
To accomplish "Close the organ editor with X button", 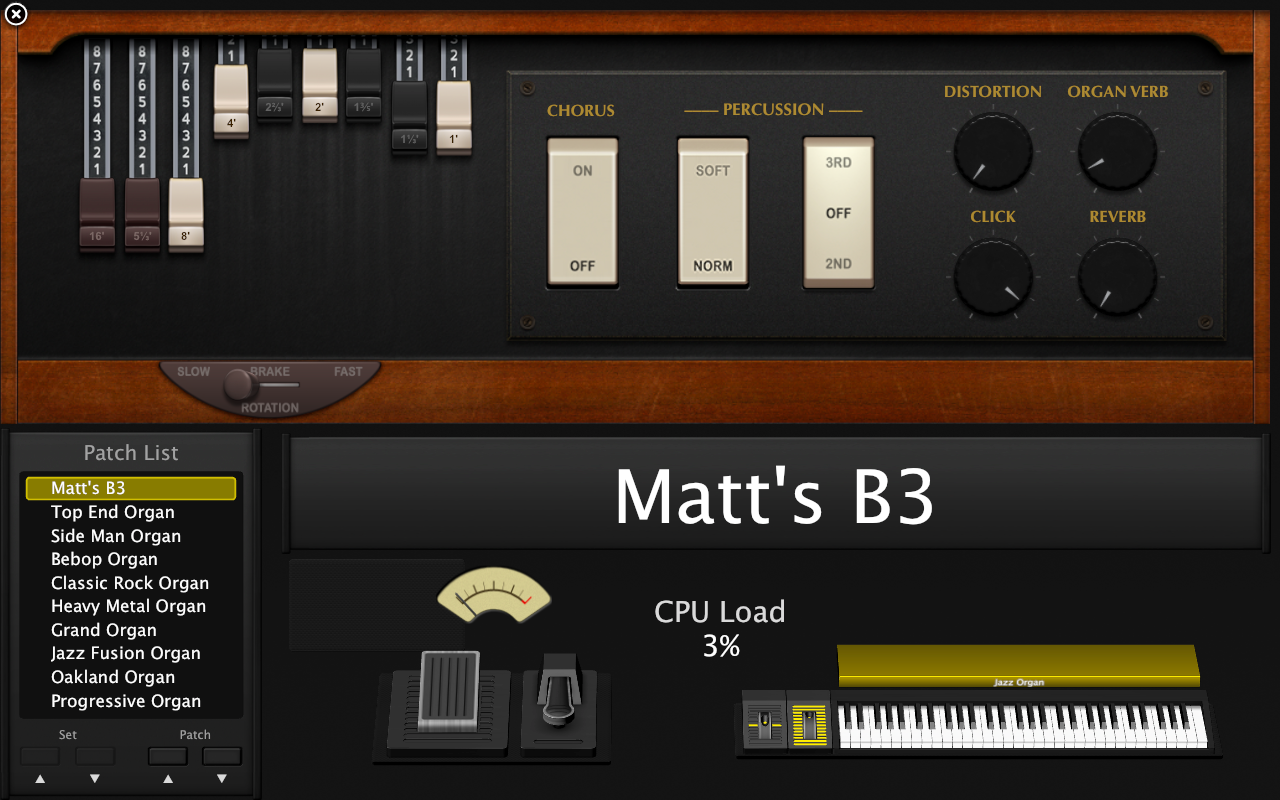I will coord(16,14).
